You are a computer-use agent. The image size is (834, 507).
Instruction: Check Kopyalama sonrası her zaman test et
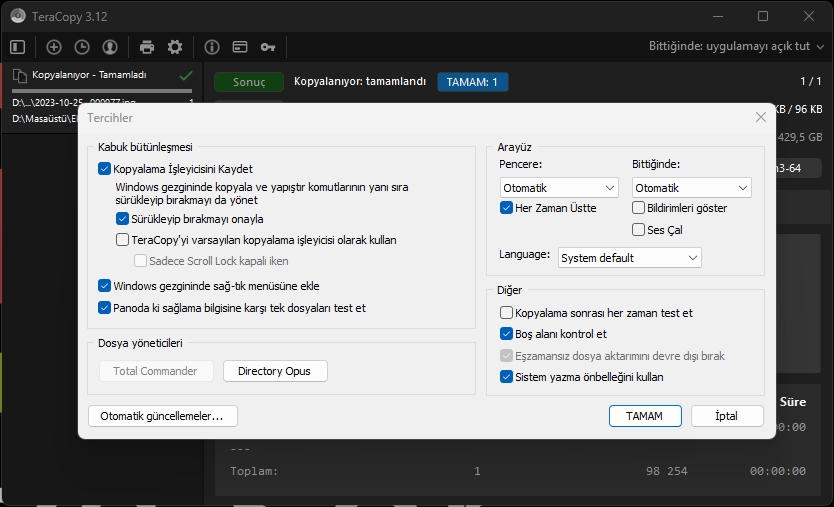[506, 312]
